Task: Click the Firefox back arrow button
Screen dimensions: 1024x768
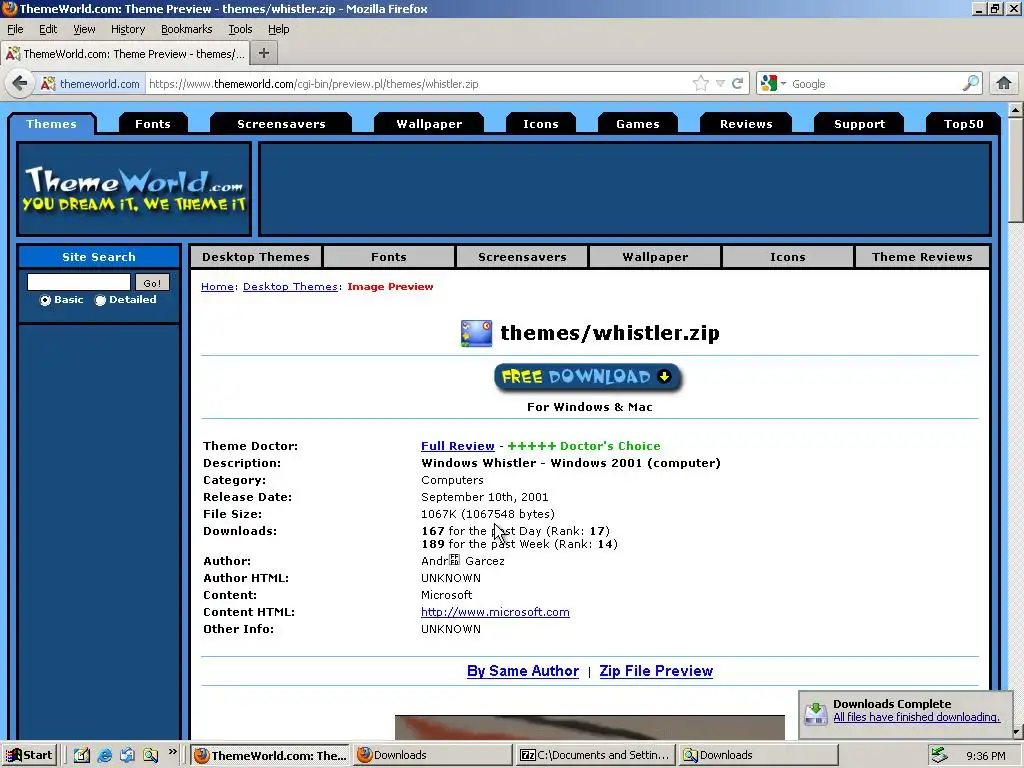Action: point(20,84)
